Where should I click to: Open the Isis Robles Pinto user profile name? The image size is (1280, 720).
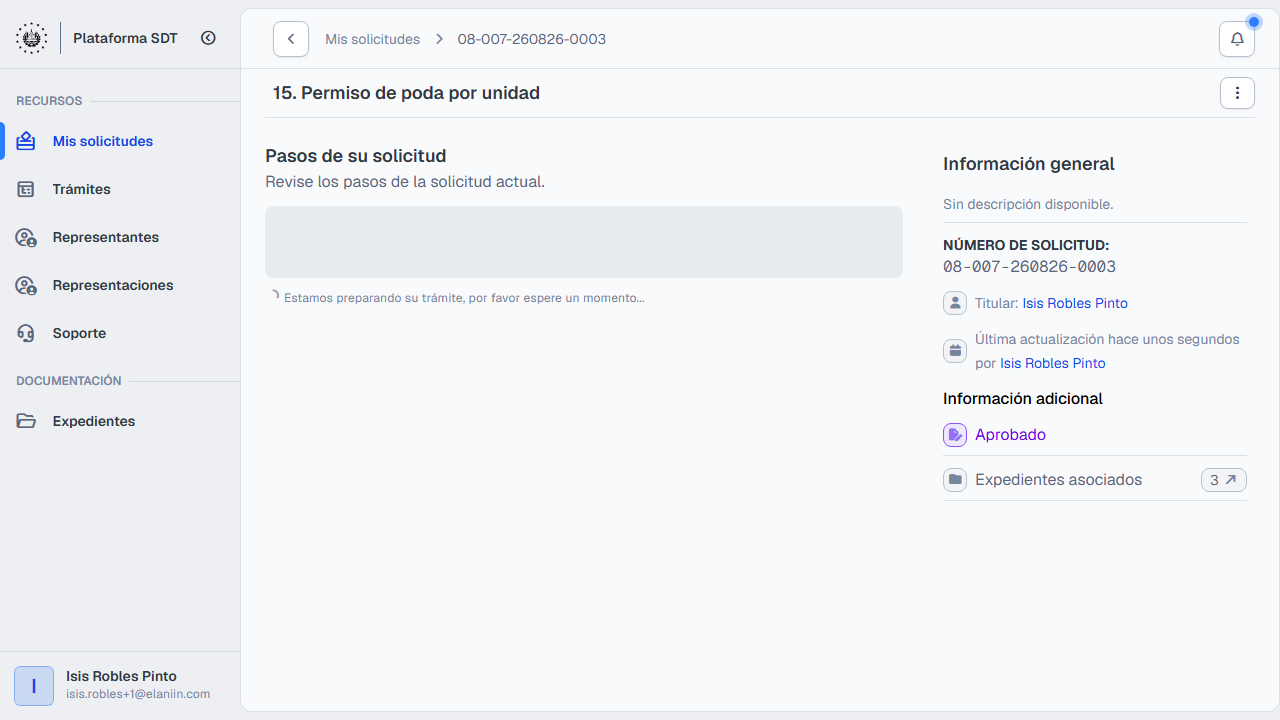pos(121,676)
